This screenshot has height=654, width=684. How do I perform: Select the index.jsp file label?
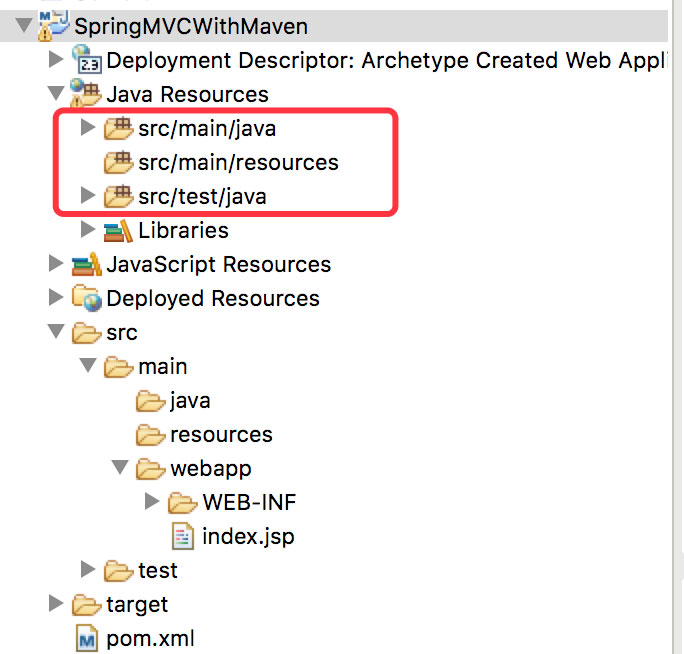[x=249, y=537]
